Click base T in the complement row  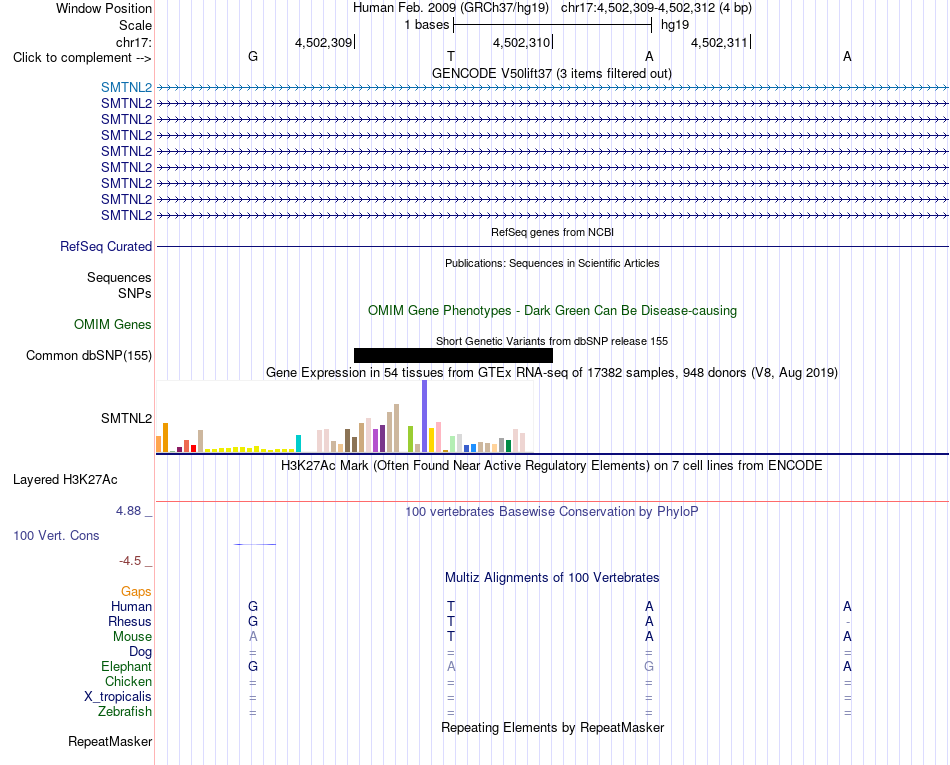(x=451, y=56)
